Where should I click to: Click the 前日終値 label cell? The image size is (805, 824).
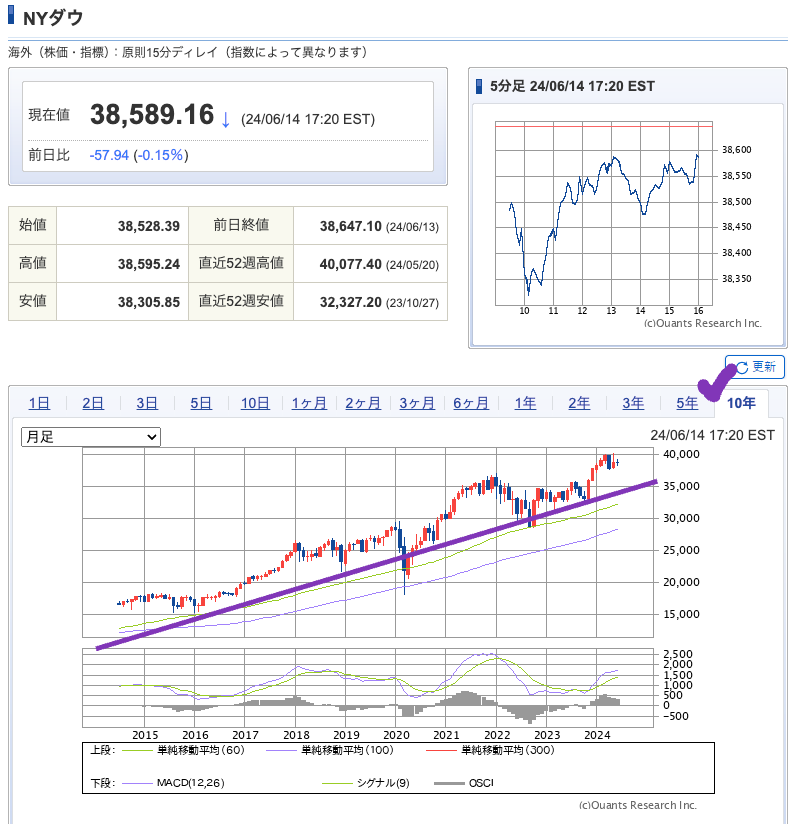coord(241,225)
